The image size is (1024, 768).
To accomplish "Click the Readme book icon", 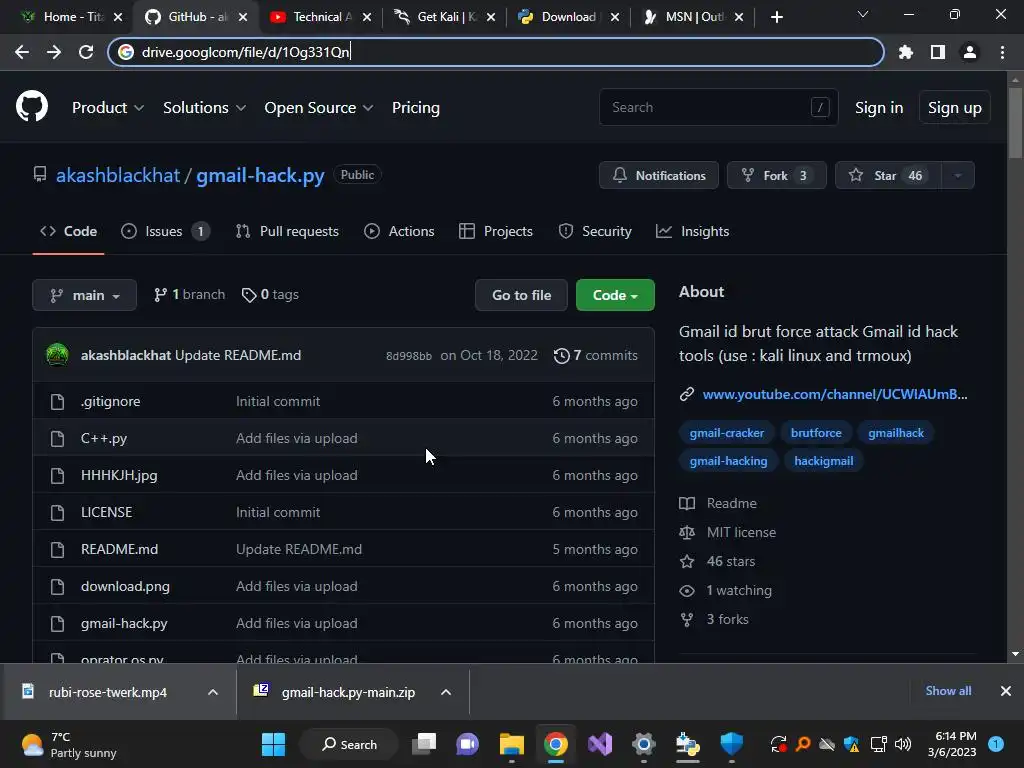I will [x=687, y=504].
